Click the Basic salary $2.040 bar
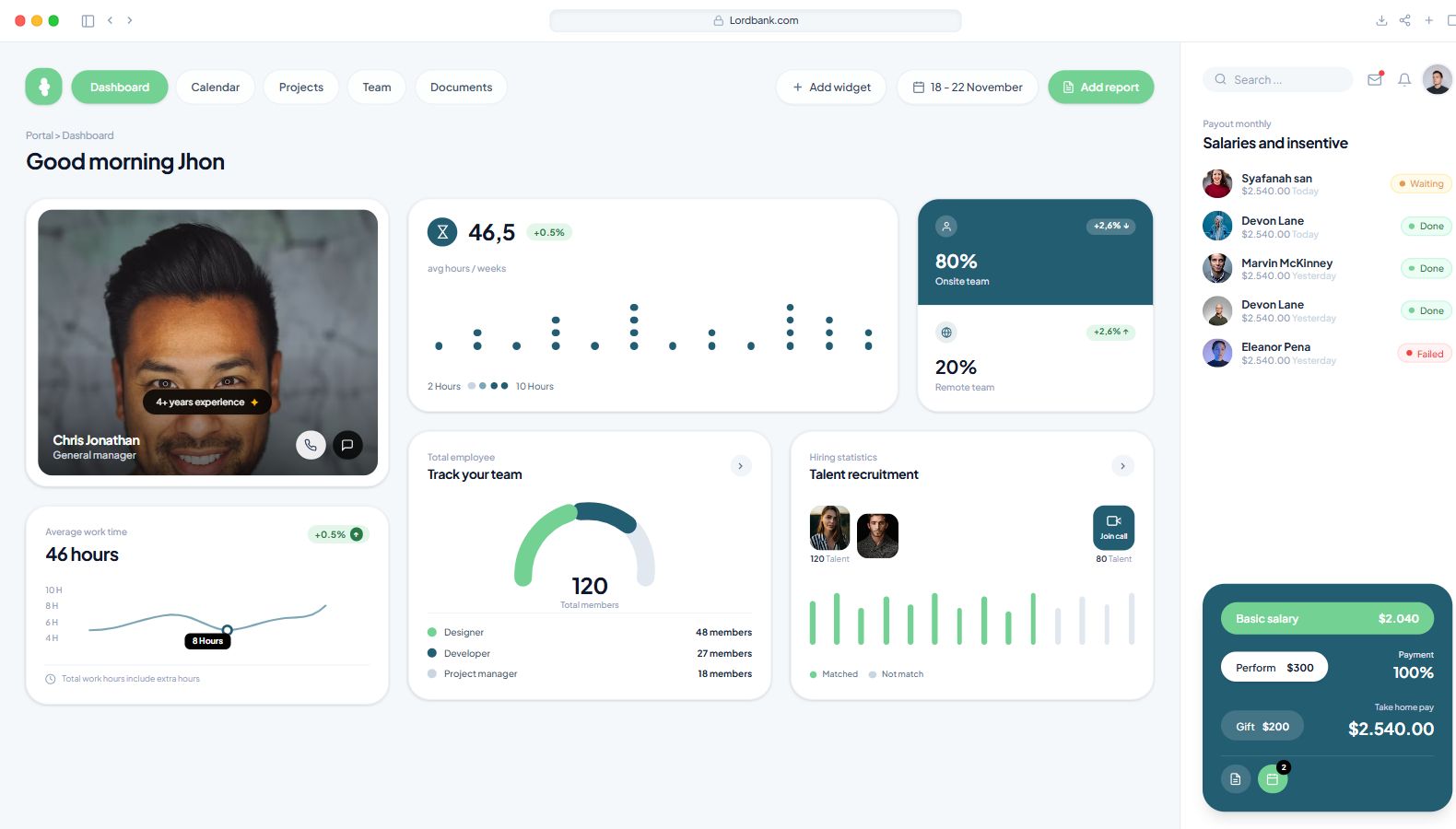The image size is (1456, 829). click(1327, 618)
